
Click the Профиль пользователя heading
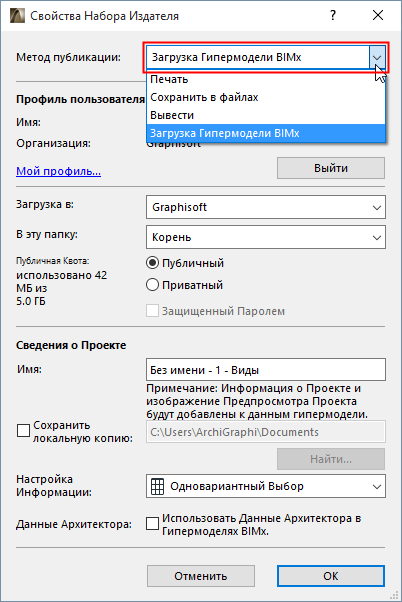click(80, 99)
